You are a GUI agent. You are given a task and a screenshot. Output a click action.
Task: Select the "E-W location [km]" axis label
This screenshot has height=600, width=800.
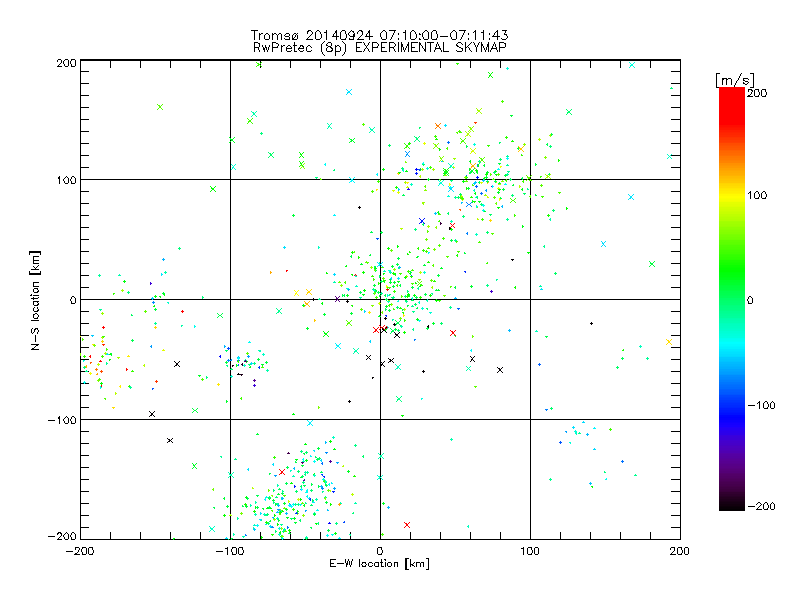(x=379, y=563)
